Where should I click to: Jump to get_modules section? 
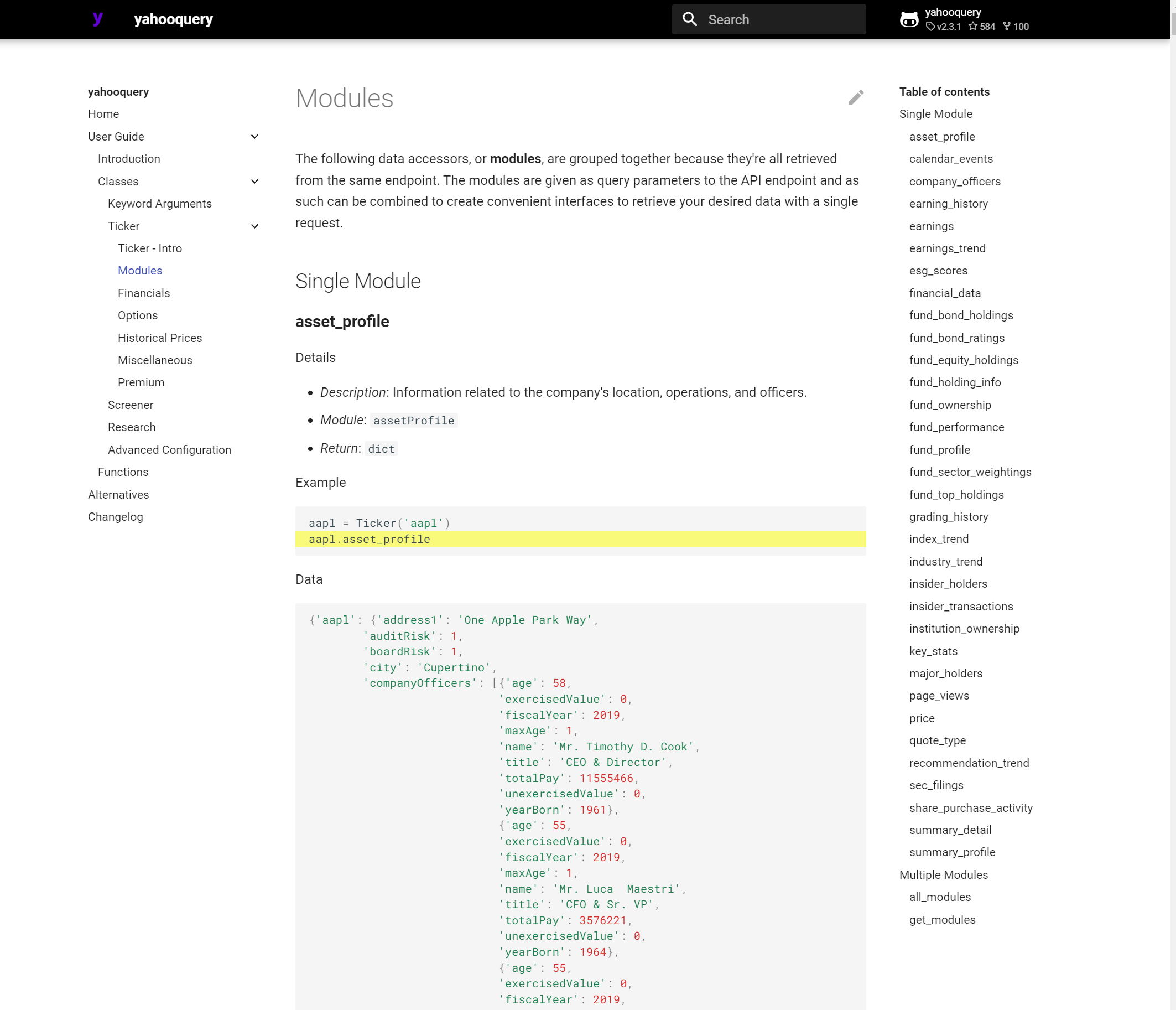943,920
